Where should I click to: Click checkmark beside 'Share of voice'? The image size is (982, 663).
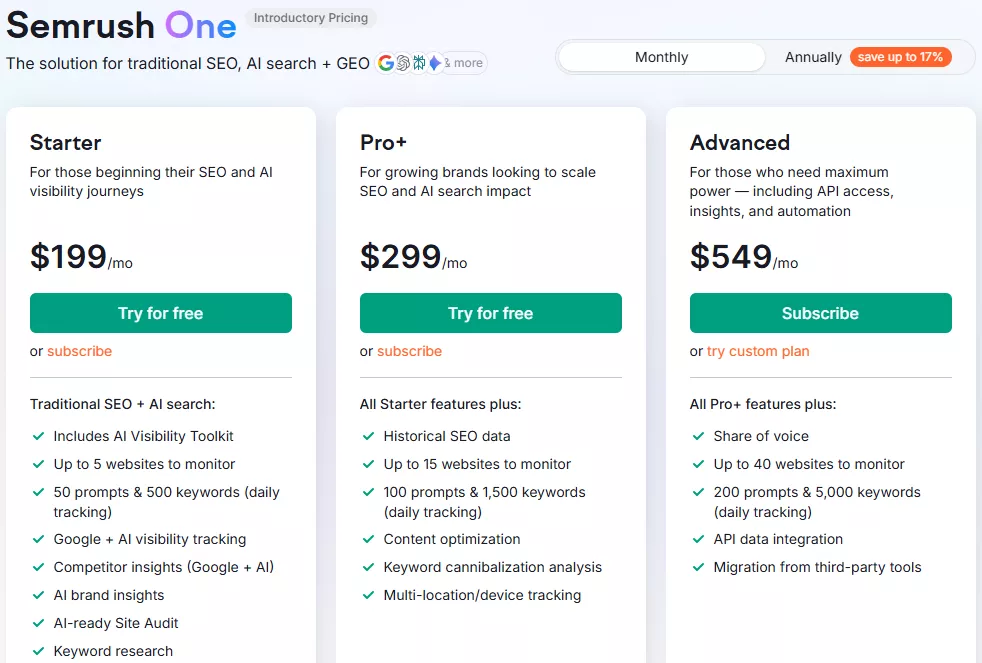pyautogui.click(x=698, y=436)
